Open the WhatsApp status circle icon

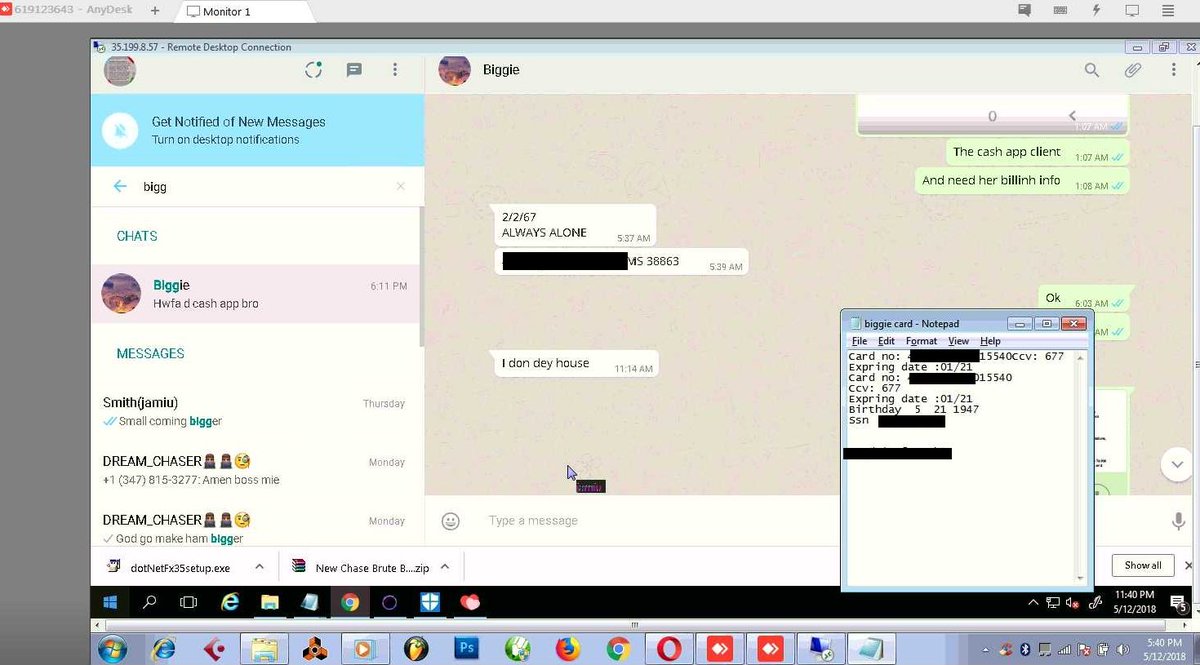point(314,70)
